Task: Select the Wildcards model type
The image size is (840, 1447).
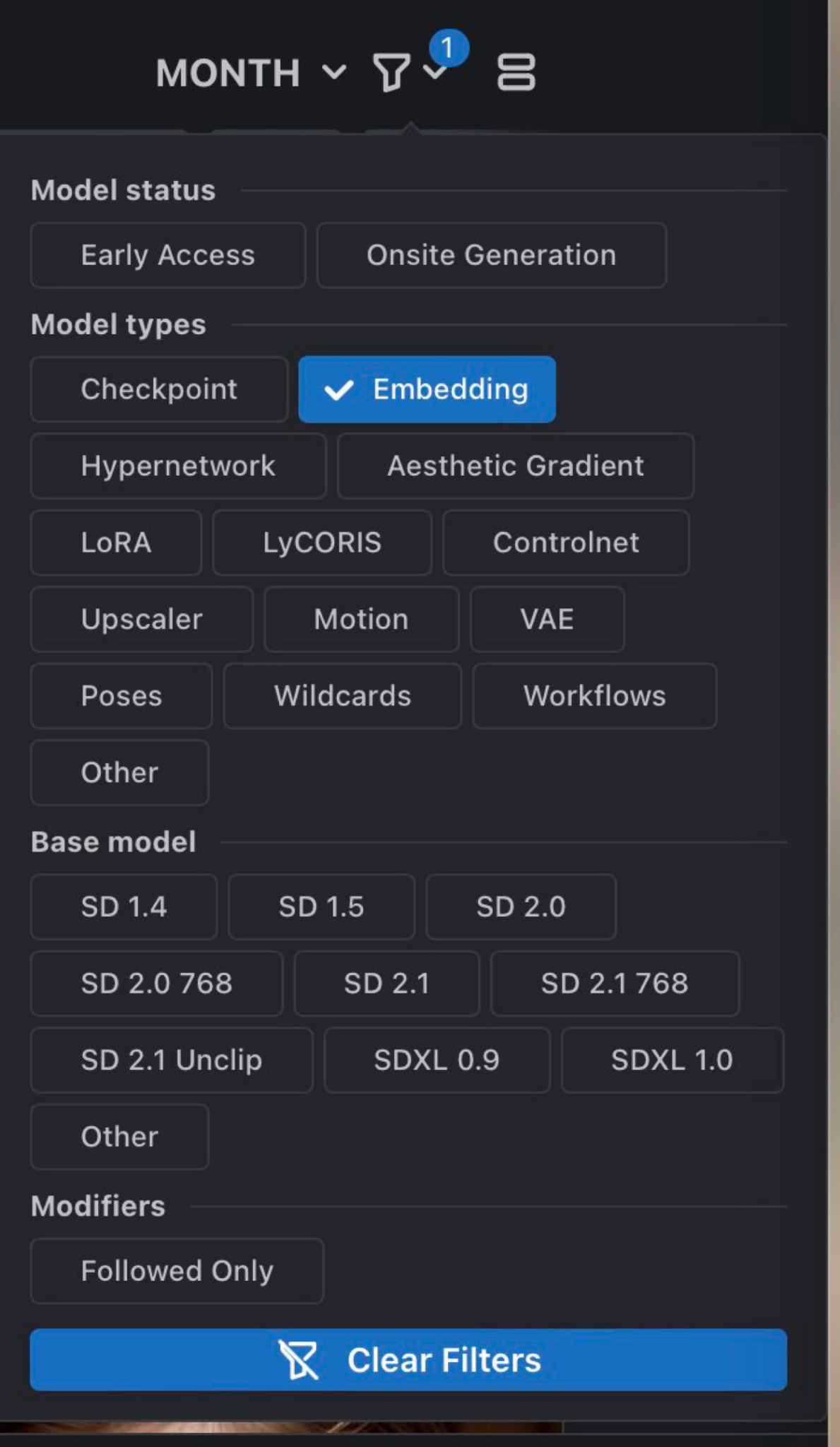Action: [x=342, y=696]
